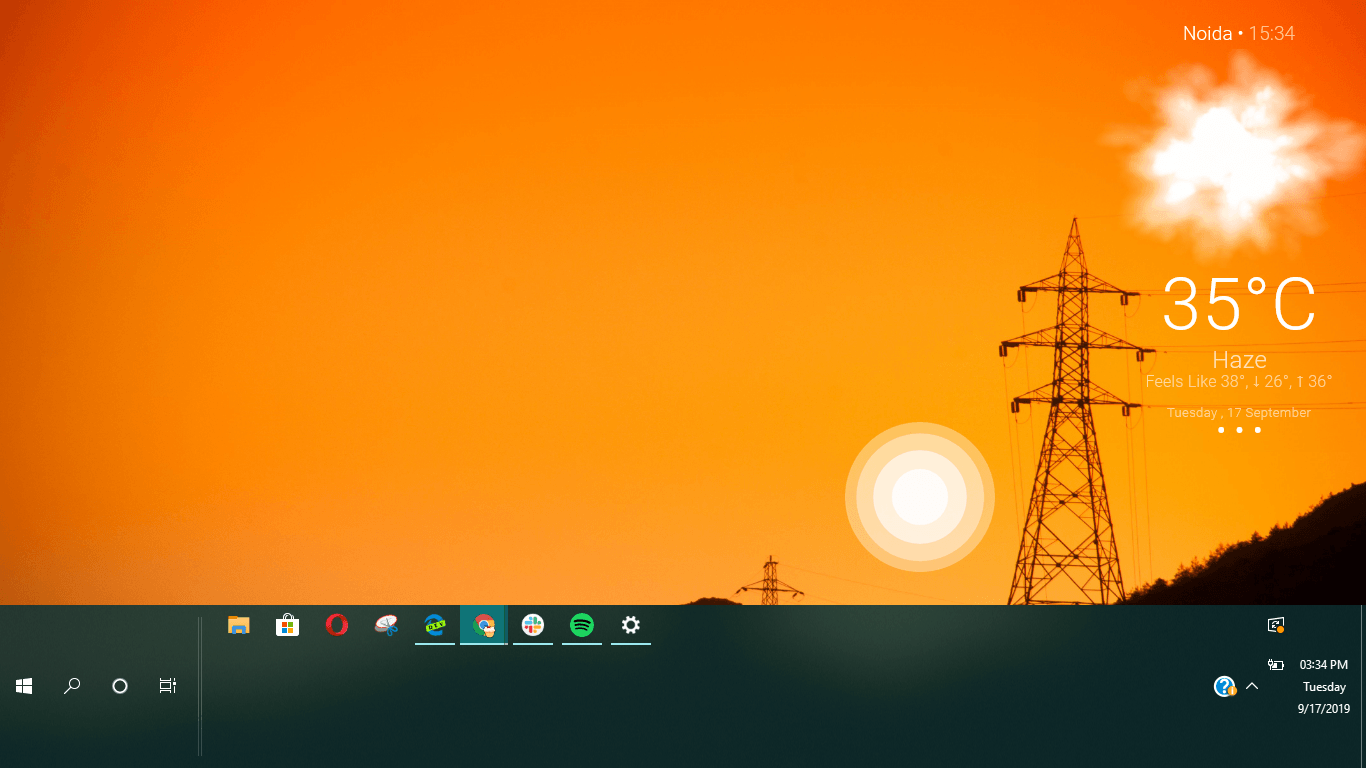The width and height of the screenshot is (1366, 768).
Task: Open the clock showing 03:34 PM
Action: [1324, 665]
